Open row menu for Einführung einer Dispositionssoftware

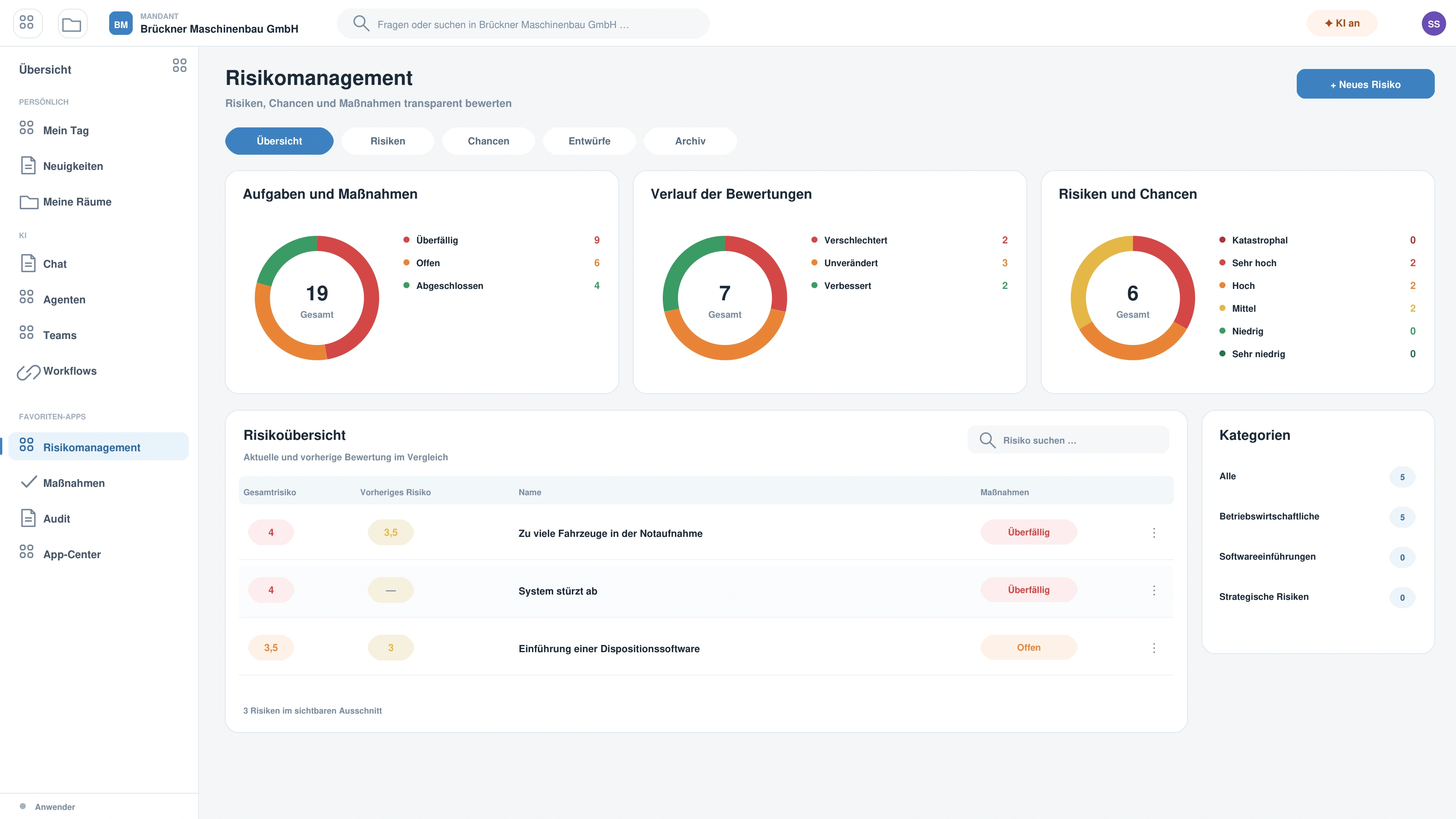pyautogui.click(x=1154, y=648)
